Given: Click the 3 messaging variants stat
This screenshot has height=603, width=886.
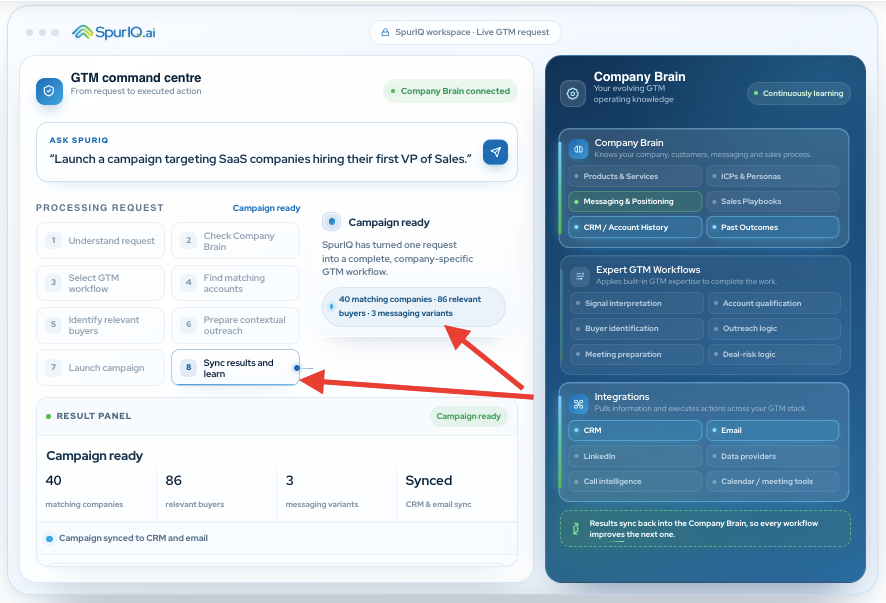Looking at the screenshot, I should (336, 492).
